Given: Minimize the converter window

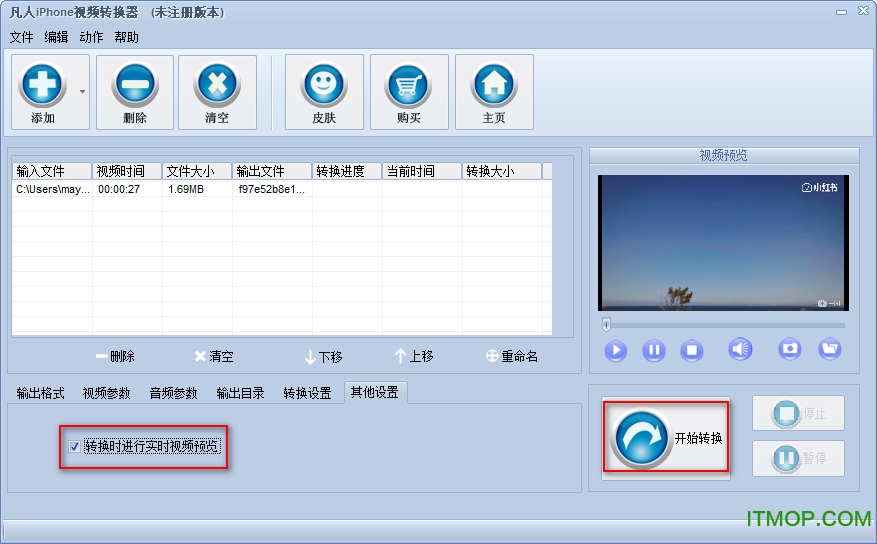Looking at the screenshot, I should tap(842, 12).
